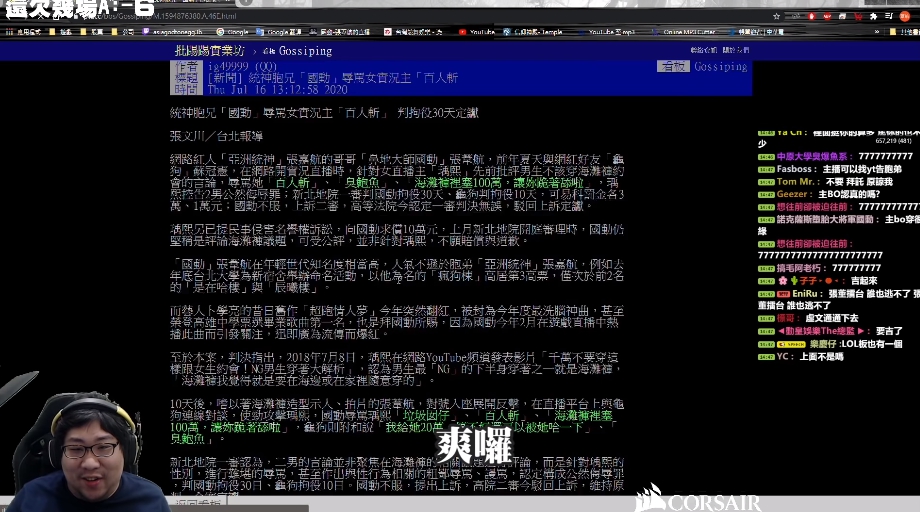Open the YouTube bookmark
Screen dimensions: 920x512
tap(482, 32)
